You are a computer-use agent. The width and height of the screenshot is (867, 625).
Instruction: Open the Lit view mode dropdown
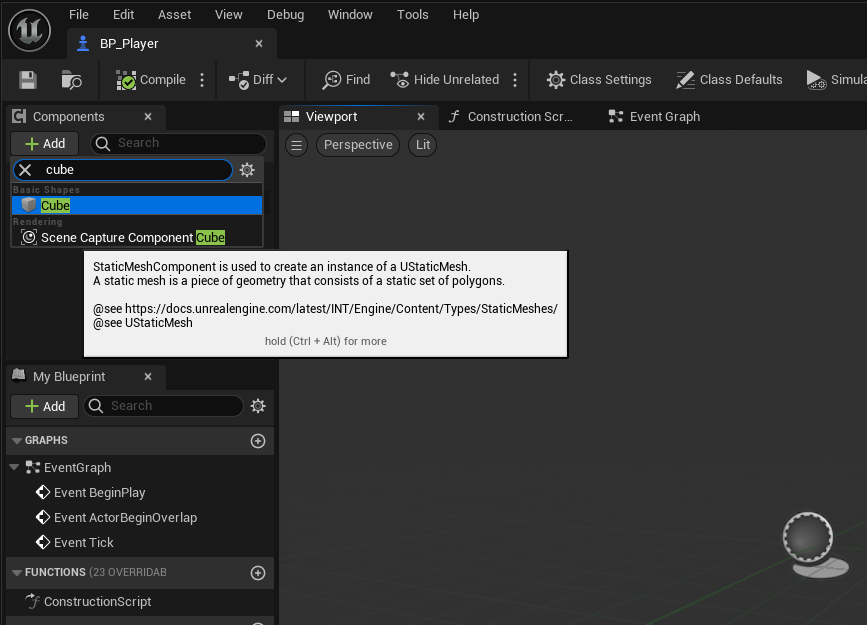pos(422,145)
